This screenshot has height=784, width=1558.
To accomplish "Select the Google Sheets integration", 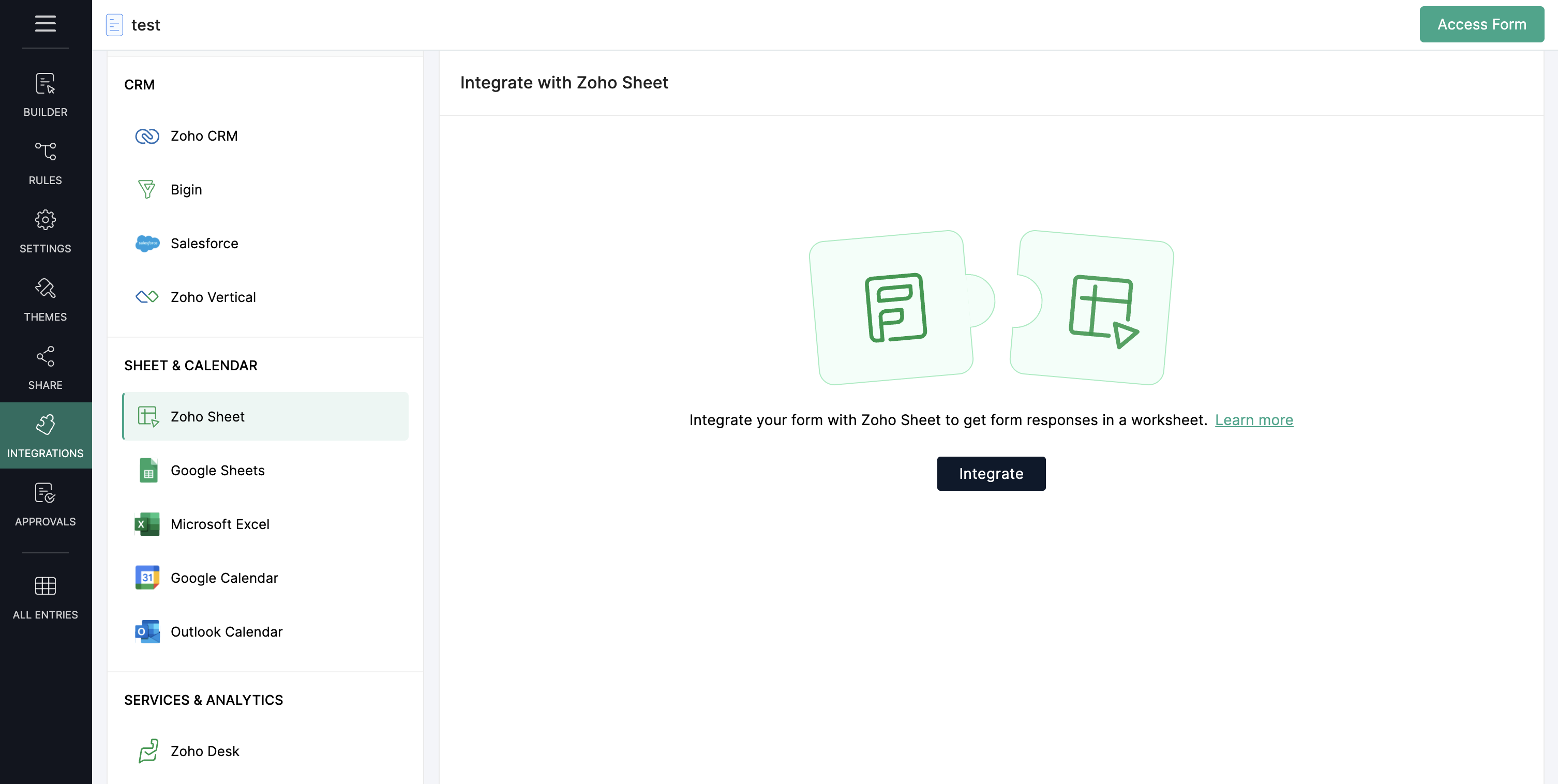I will click(x=218, y=470).
